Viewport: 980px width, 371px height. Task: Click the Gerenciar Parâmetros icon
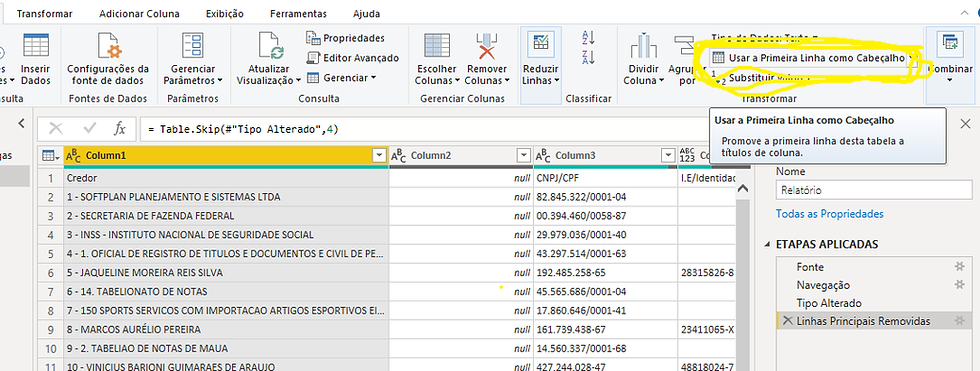point(192,45)
